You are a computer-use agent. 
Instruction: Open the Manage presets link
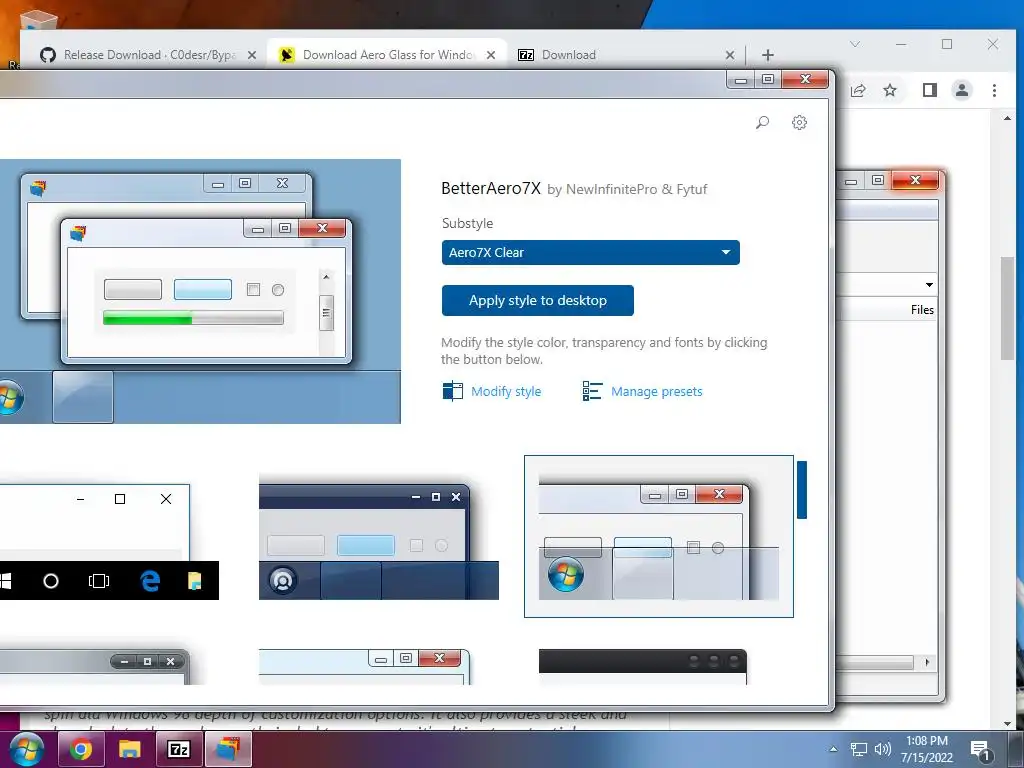click(656, 391)
